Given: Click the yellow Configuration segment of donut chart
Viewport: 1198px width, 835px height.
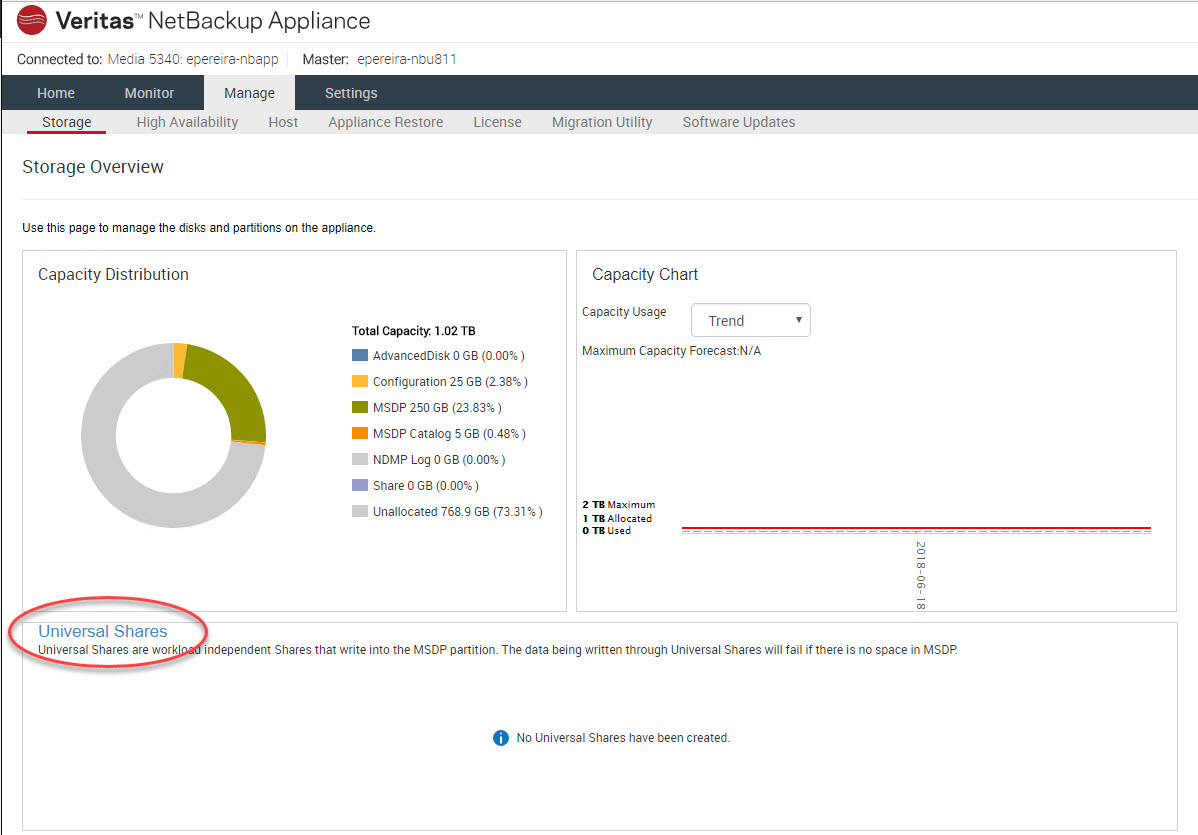Looking at the screenshot, I should click(180, 360).
